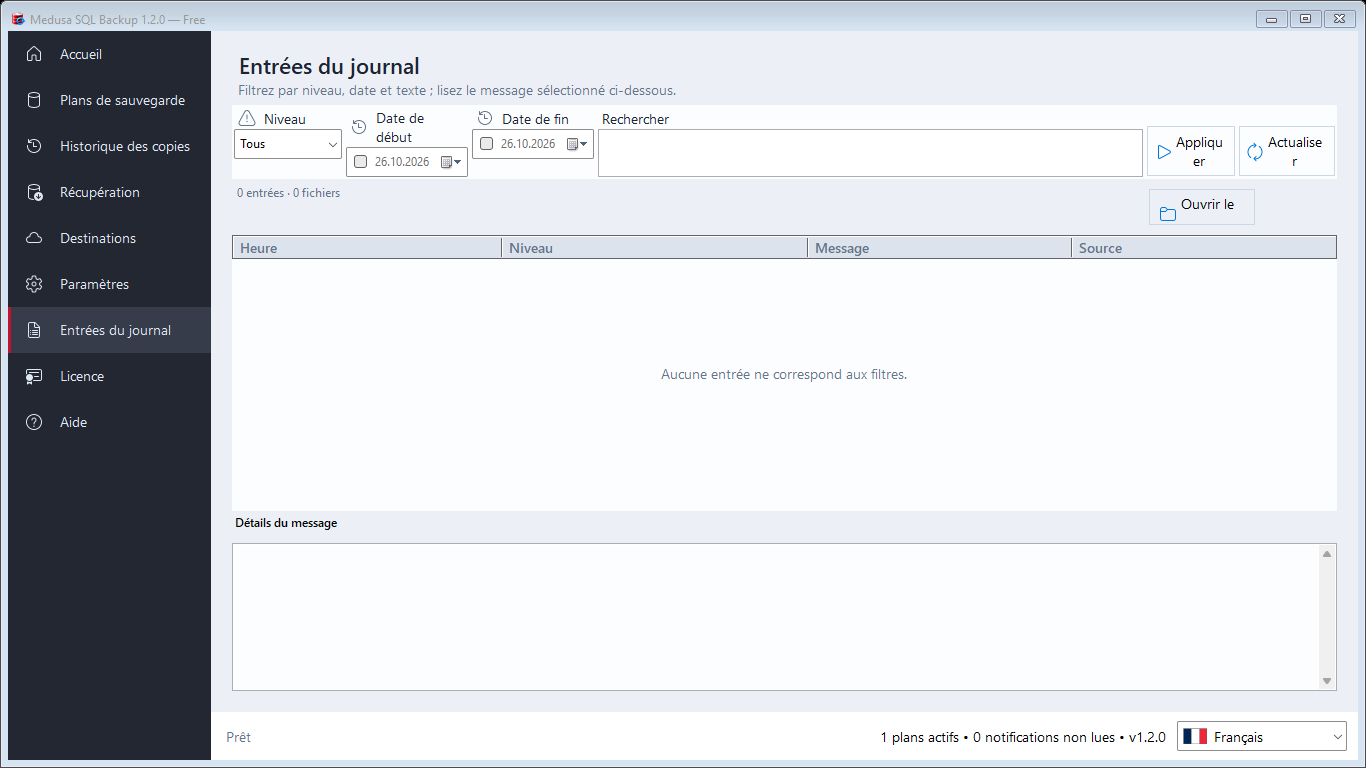Click the Medusa SQL Backup title bar icon
This screenshot has height=768, width=1366.
point(18,19)
